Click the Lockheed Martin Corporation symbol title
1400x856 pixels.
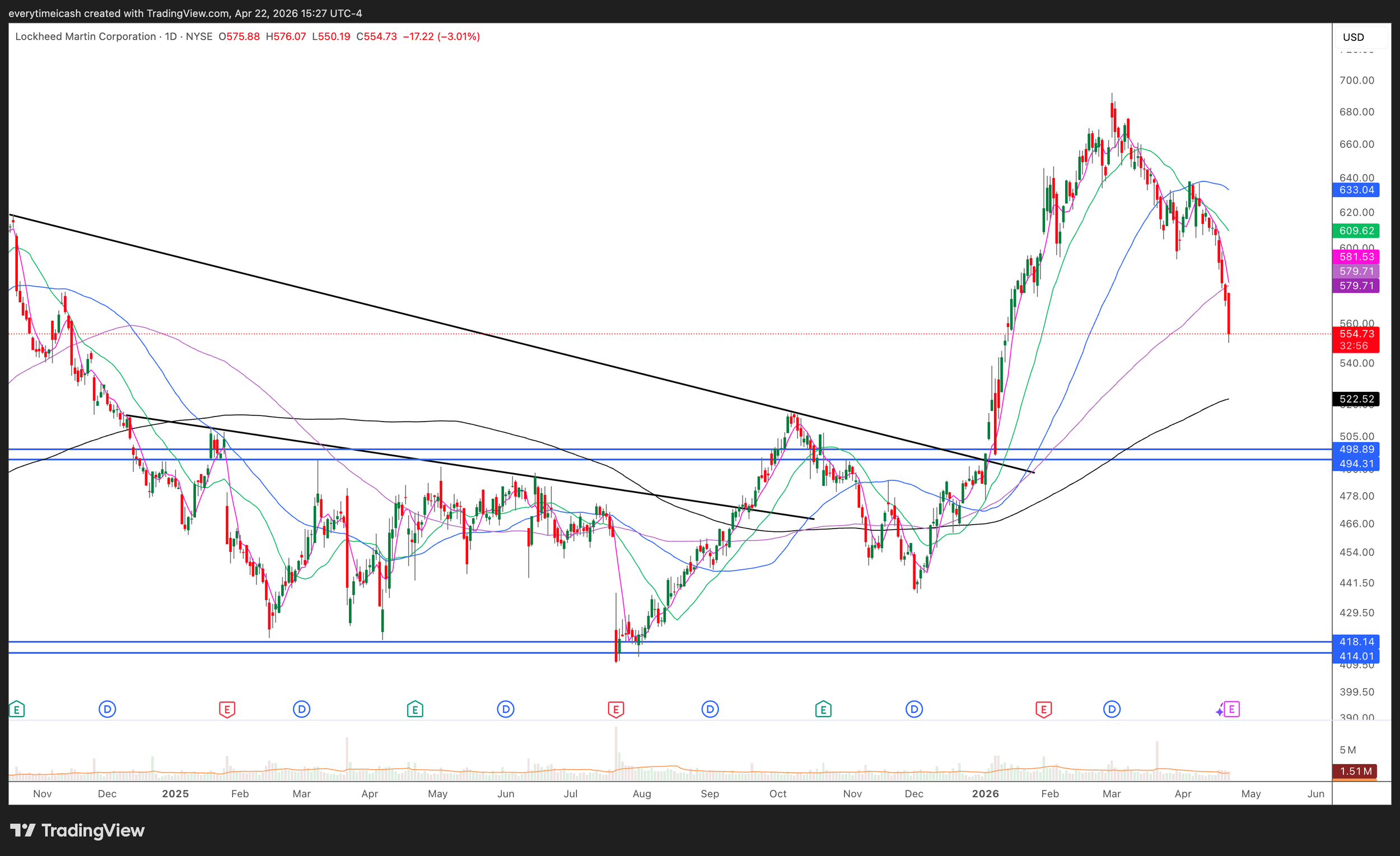pyautogui.click(x=85, y=36)
